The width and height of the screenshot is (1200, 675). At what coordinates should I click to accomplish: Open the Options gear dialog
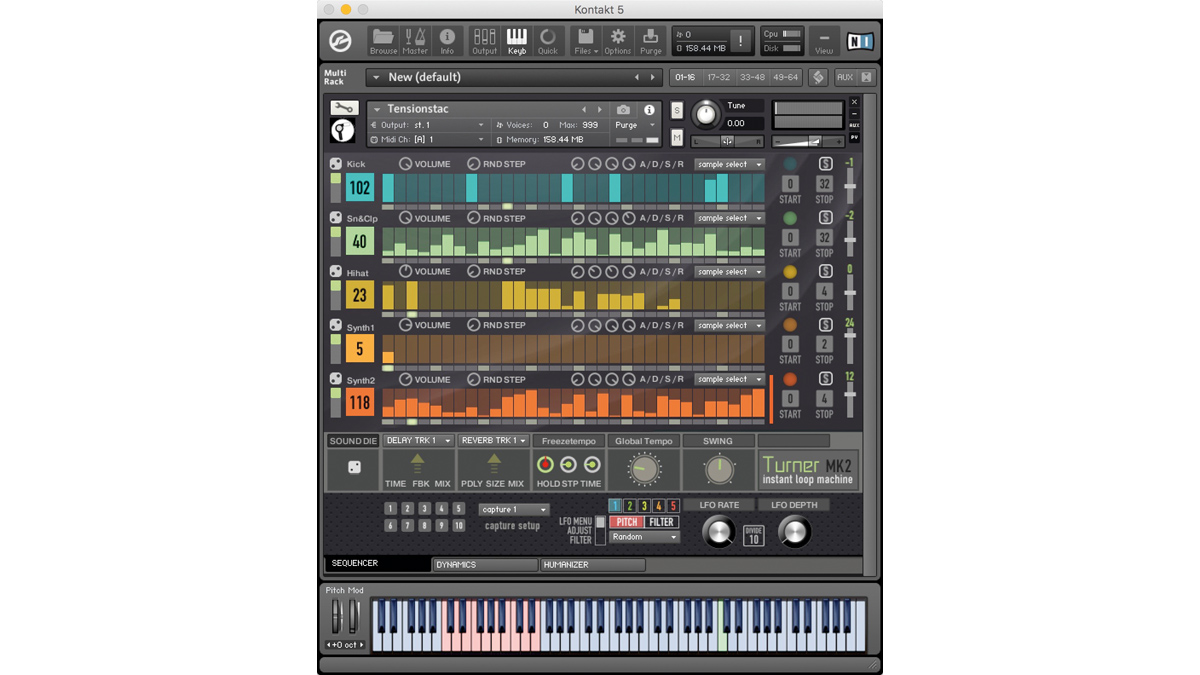click(x=618, y=41)
